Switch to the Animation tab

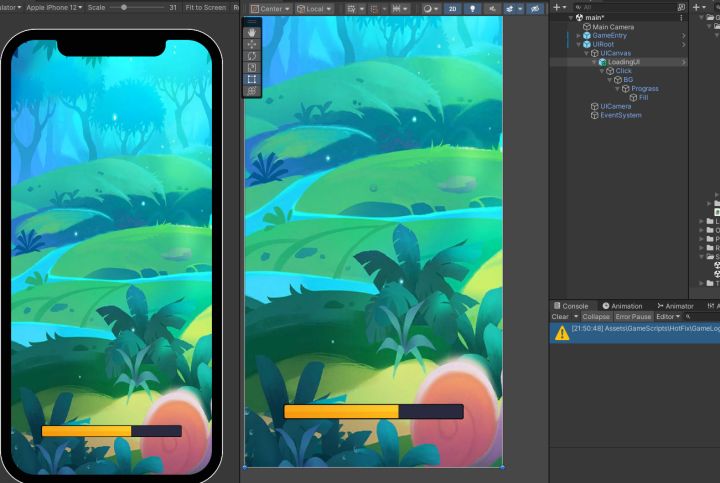622,306
